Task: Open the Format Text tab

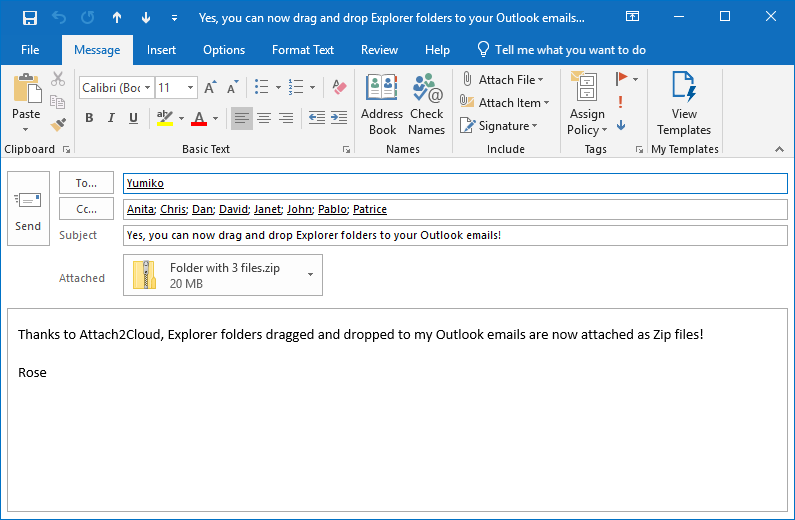Action: (303, 50)
